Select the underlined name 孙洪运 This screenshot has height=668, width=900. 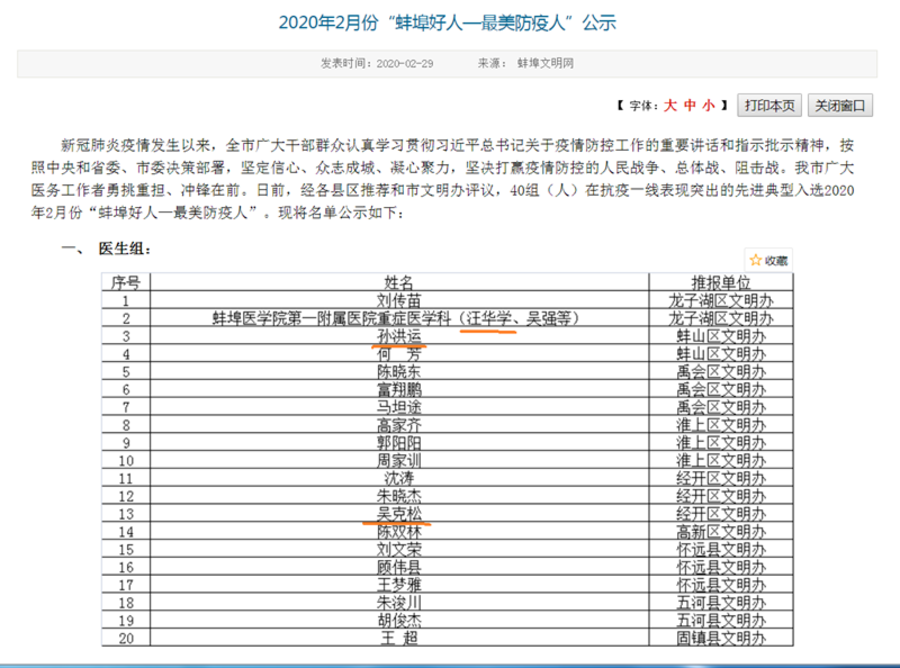point(398,336)
